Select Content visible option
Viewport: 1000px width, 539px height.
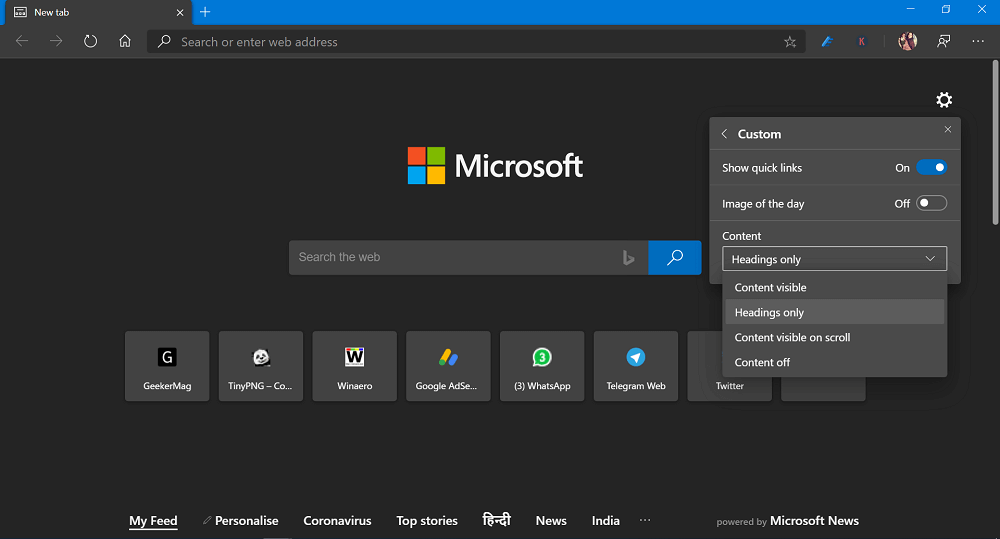(834, 288)
